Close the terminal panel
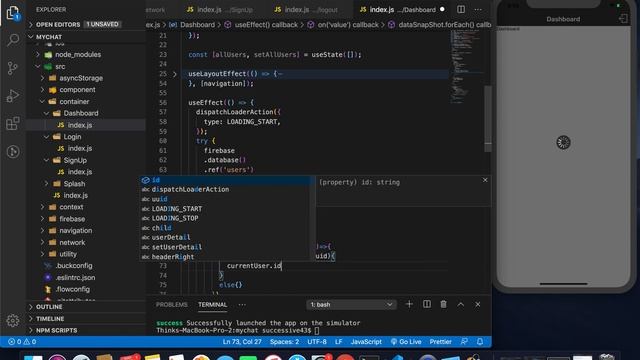640x360 pixels. point(478,304)
